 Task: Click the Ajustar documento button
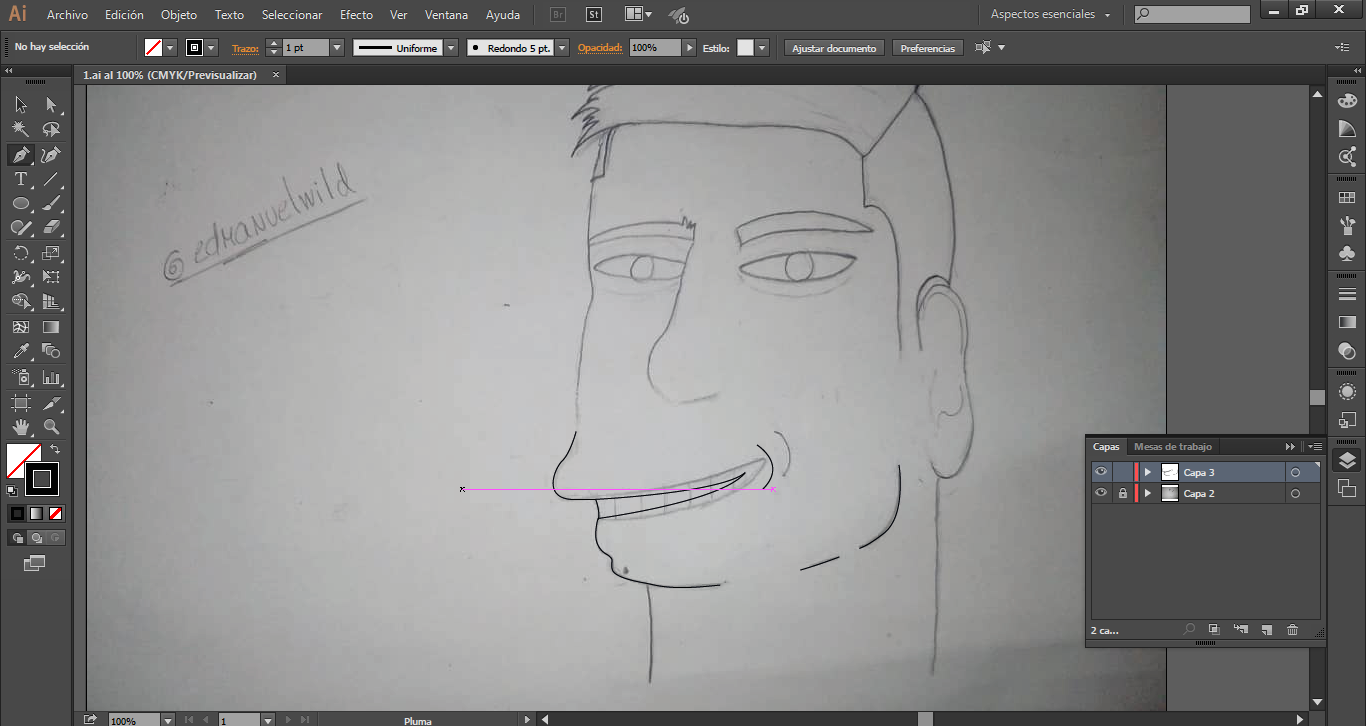pos(834,48)
